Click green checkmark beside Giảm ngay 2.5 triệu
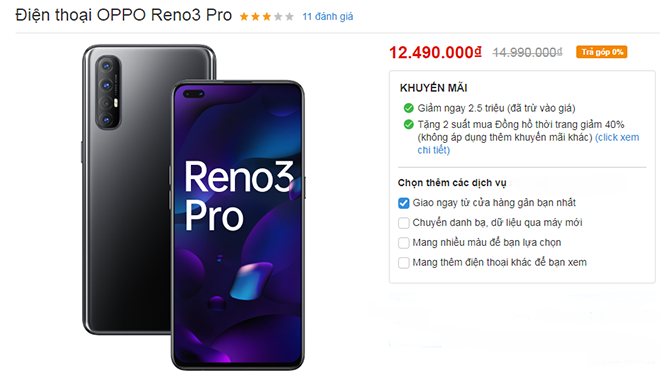Viewport: 660px width, 373px height. coord(408,108)
